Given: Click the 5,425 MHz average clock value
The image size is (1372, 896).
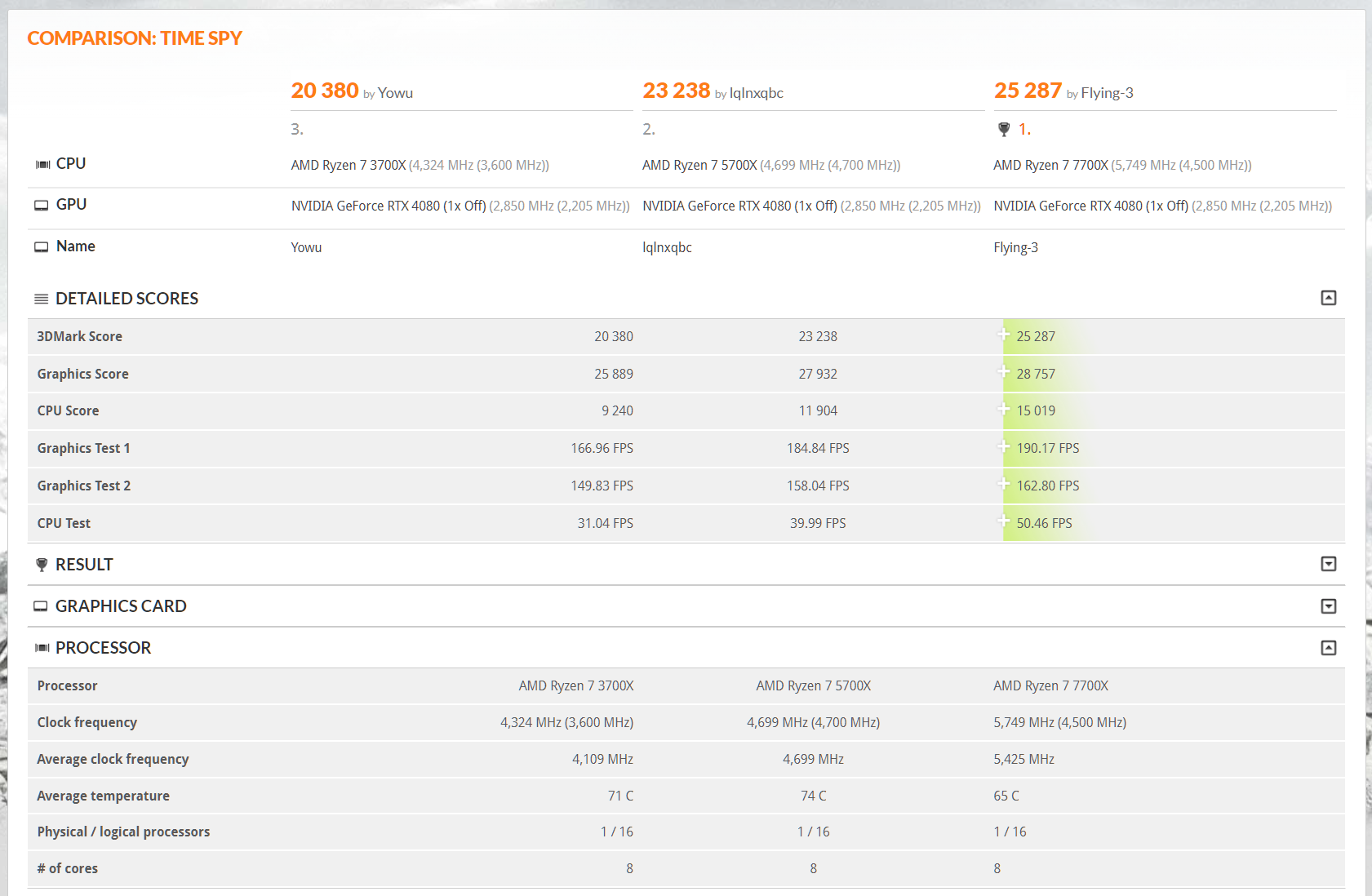Looking at the screenshot, I should pyautogui.click(x=1023, y=759).
